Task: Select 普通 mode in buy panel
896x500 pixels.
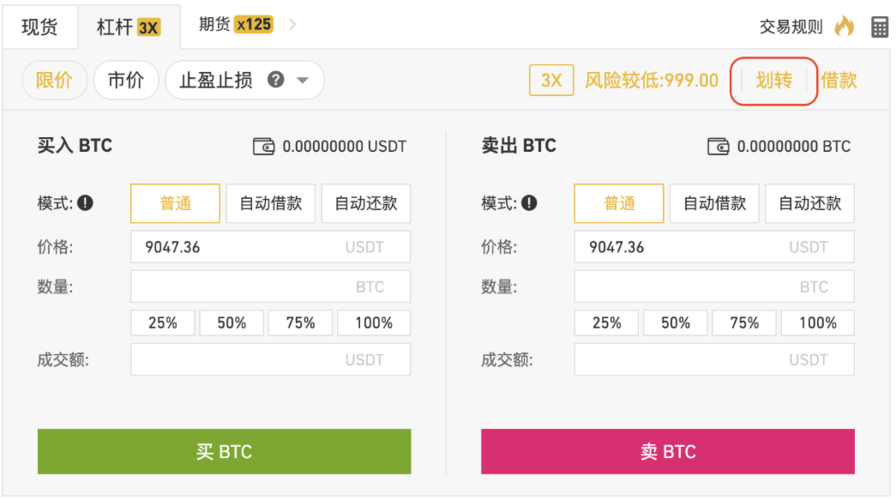Action: click(175, 203)
